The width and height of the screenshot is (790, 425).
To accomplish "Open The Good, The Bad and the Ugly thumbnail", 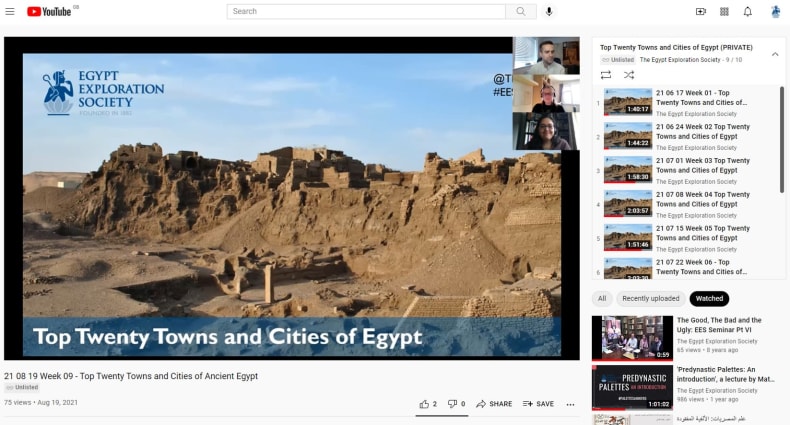I will [632, 338].
